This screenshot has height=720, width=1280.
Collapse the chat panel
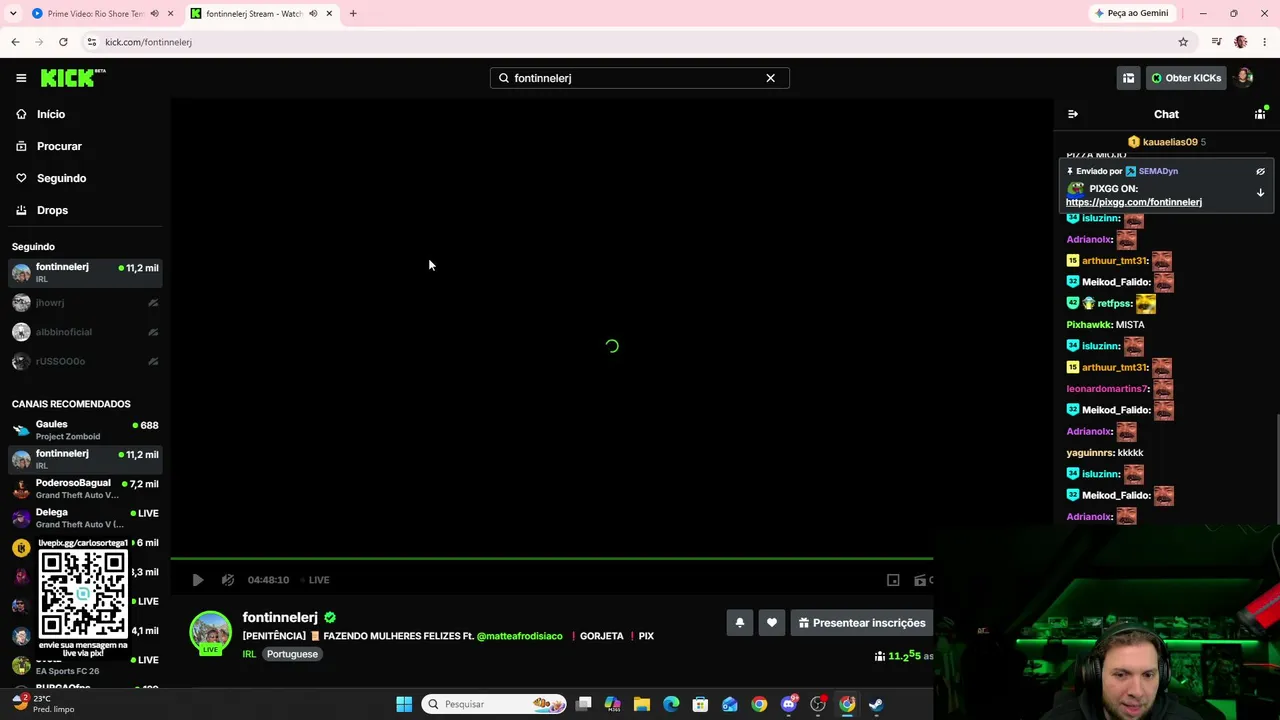pos(1073,114)
